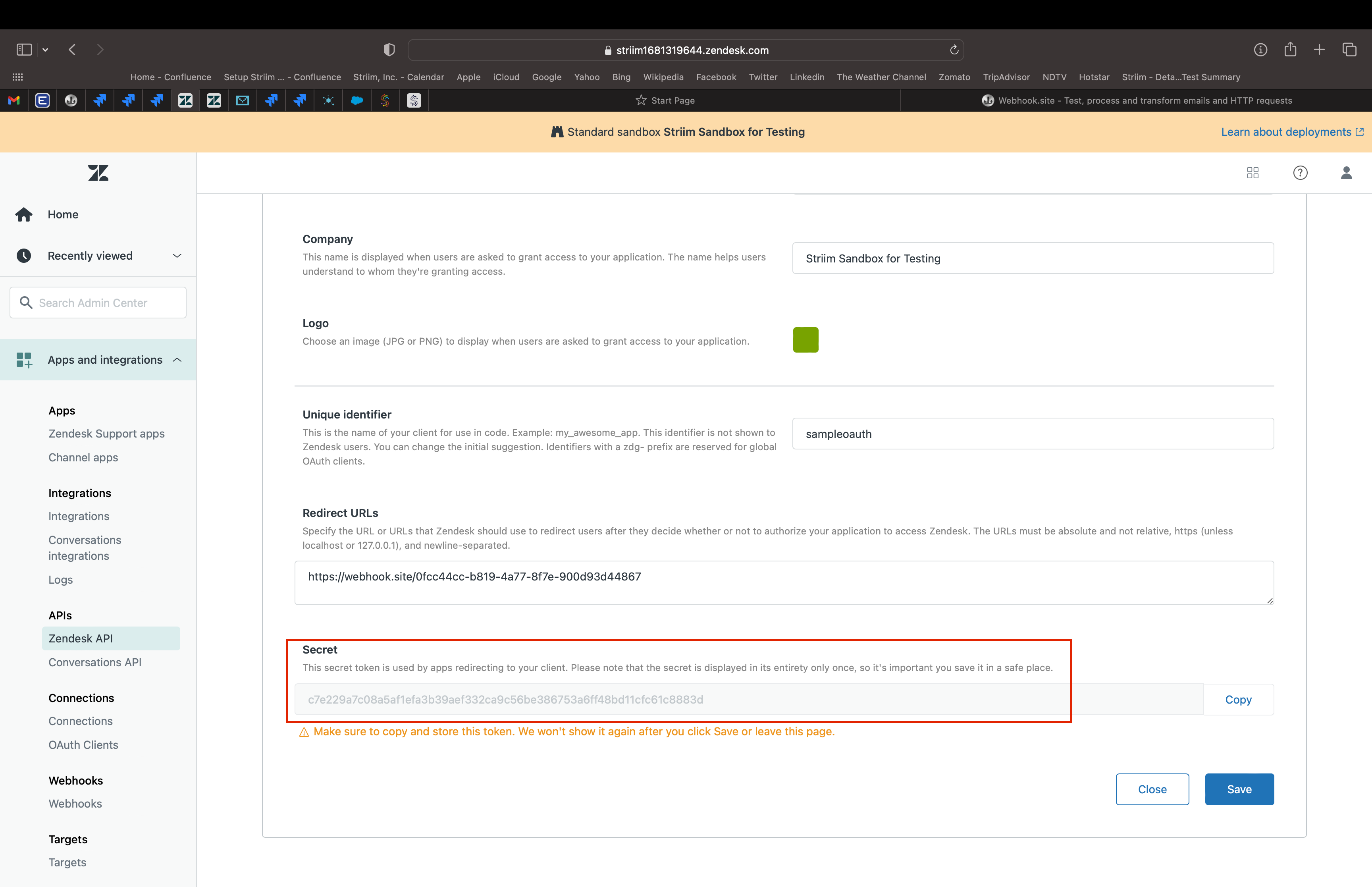The height and width of the screenshot is (887, 1372).
Task: Open the help question mark icon
Action: coord(1299,172)
